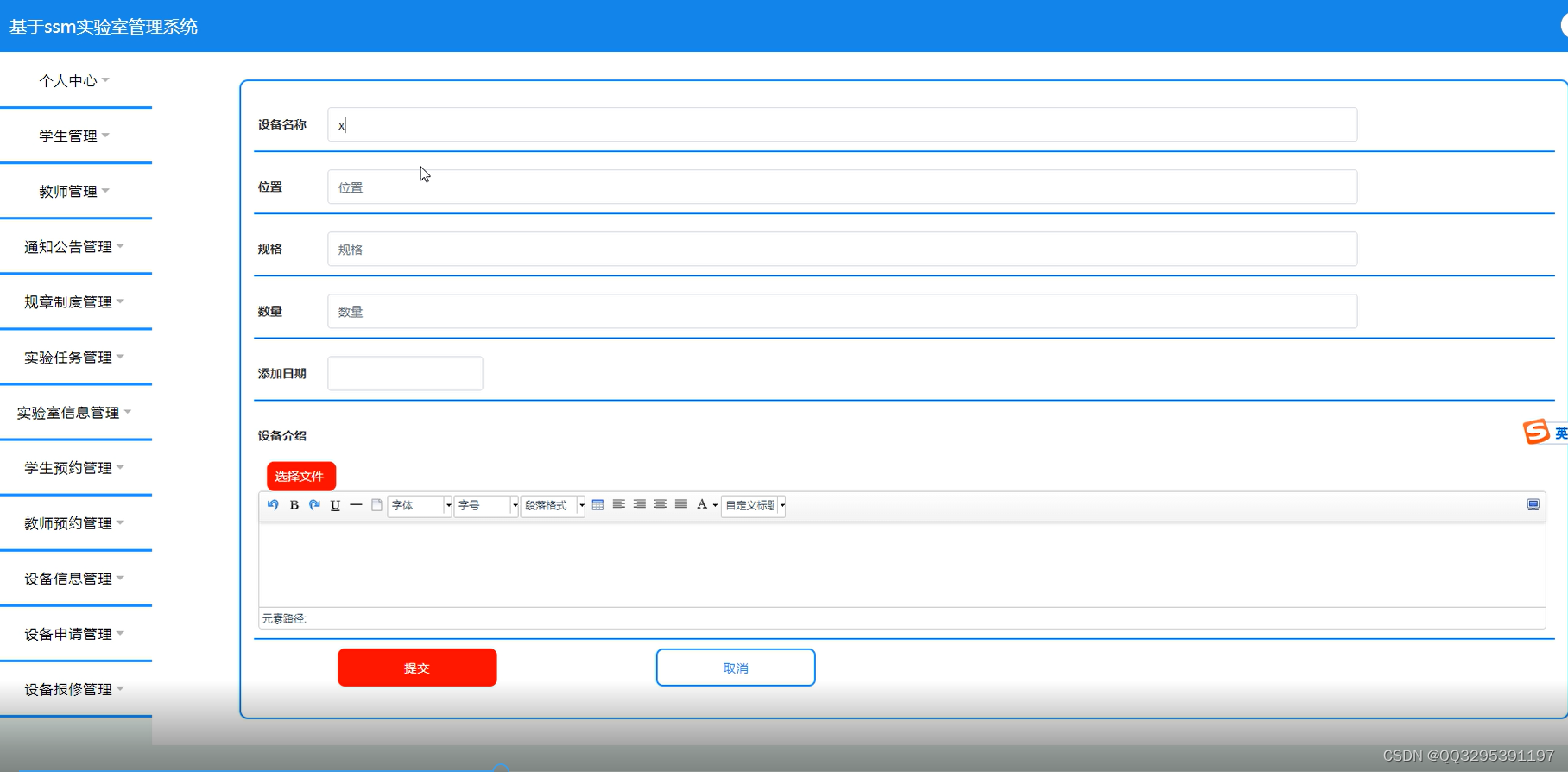This screenshot has width=1568, height=772.
Task: Click the redo icon in editor toolbar
Action: click(x=314, y=505)
